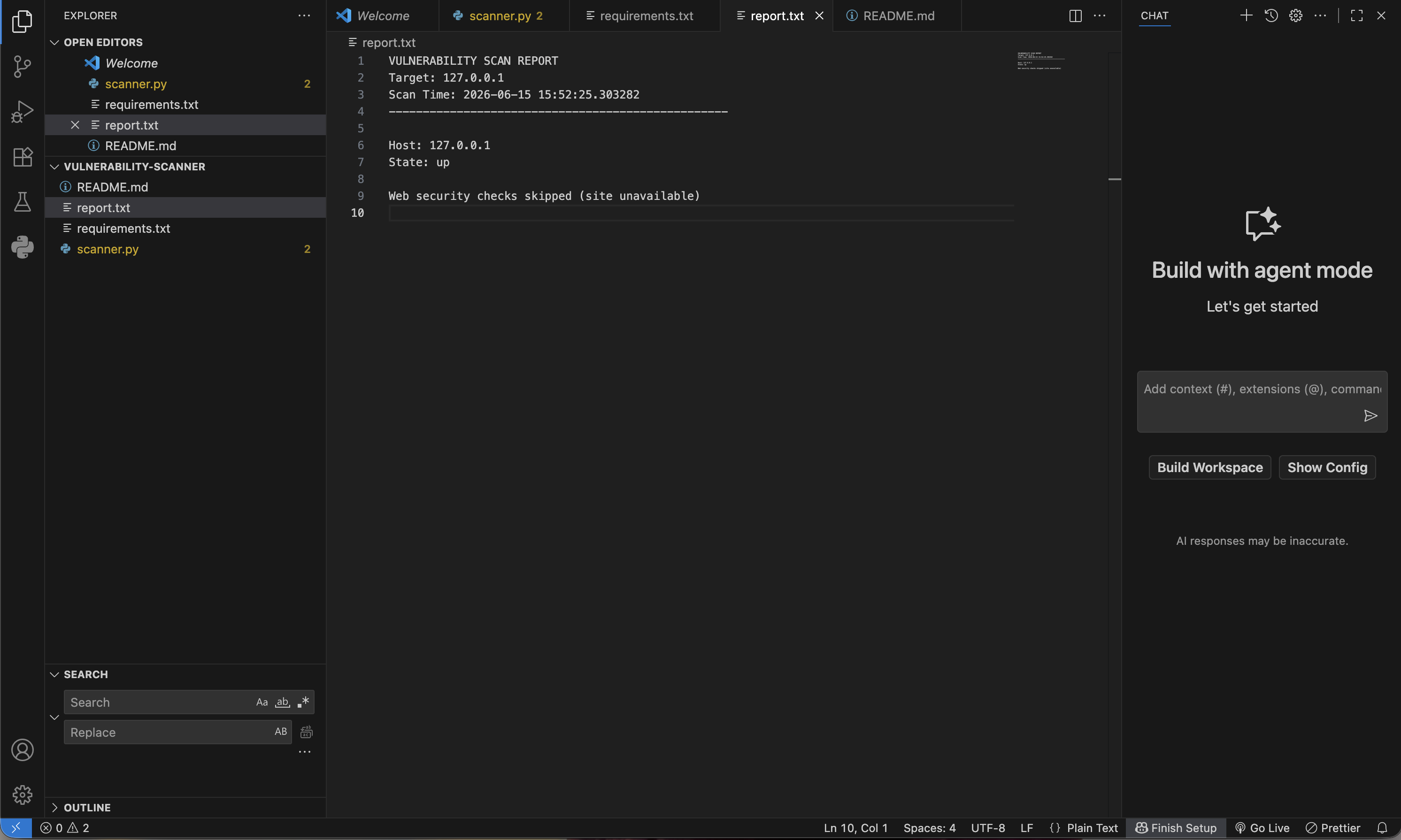Switch to the Welcome tab
Image resolution: width=1401 pixels, height=840 pixels.
(383, 16)
